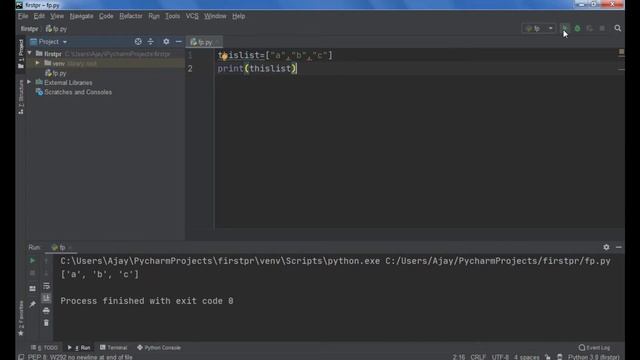The image size is (640, 360).
Task: Toggle the Favorites side tool window tab
Action: pyautogui.click(x=21, y=318)
